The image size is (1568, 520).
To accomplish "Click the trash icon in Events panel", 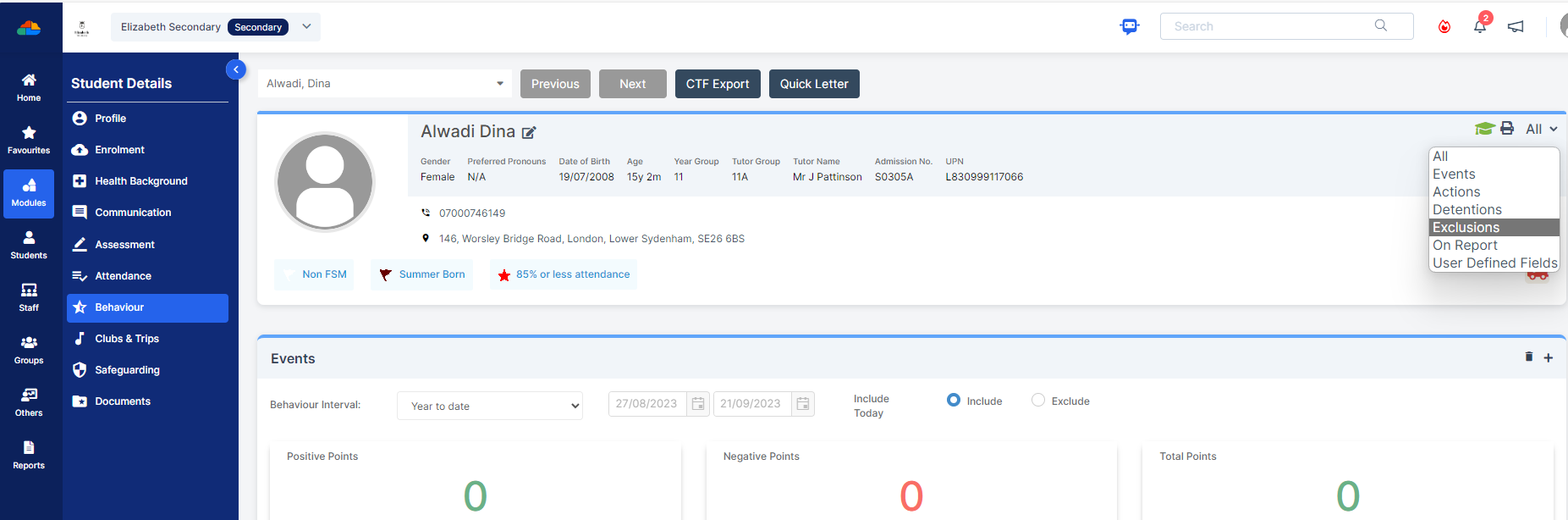I will (1529, 357).
